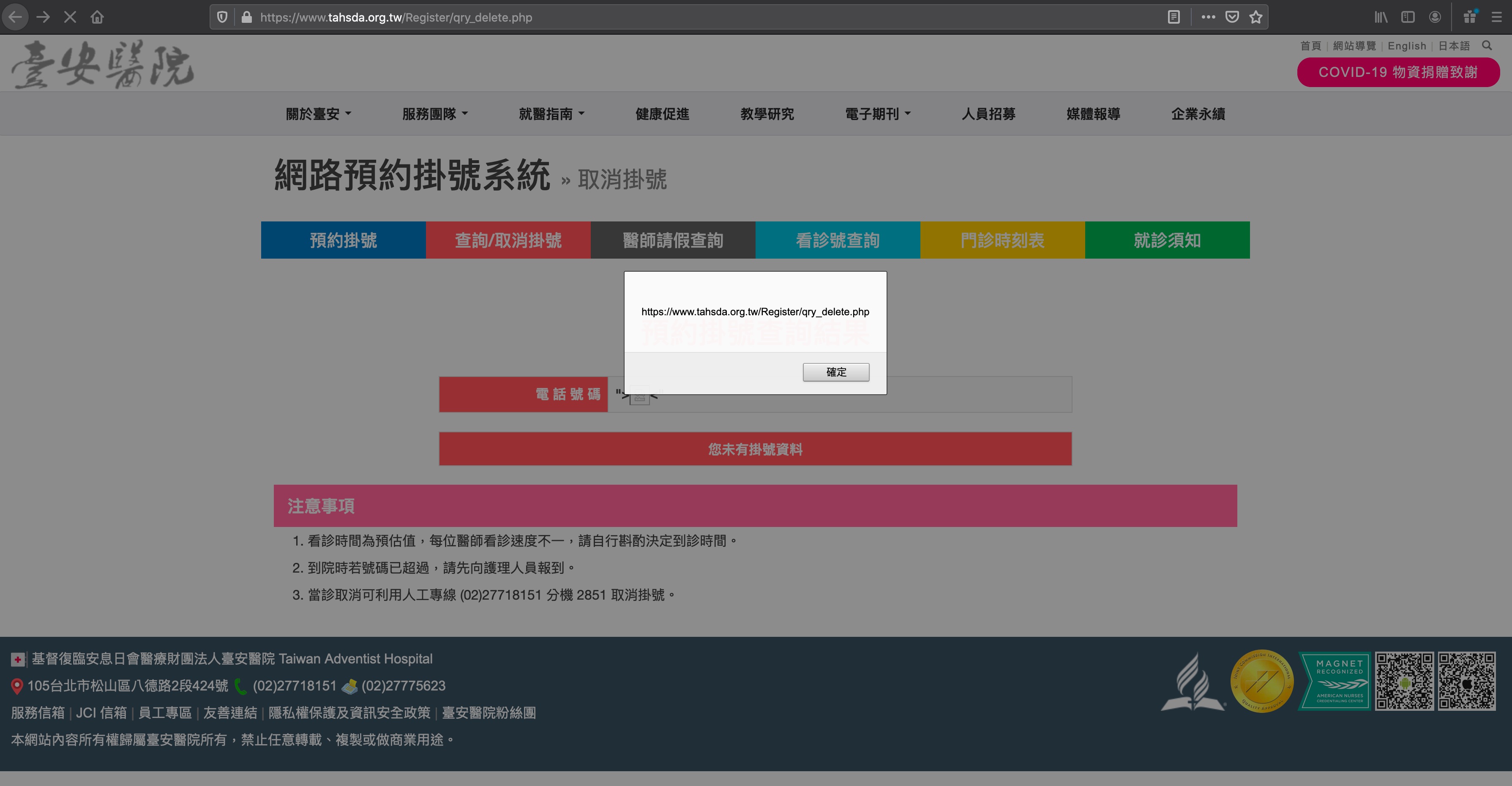
Task: Open 隱私權保護及資訊安全政策 link
Action: [x=349, y=712]
